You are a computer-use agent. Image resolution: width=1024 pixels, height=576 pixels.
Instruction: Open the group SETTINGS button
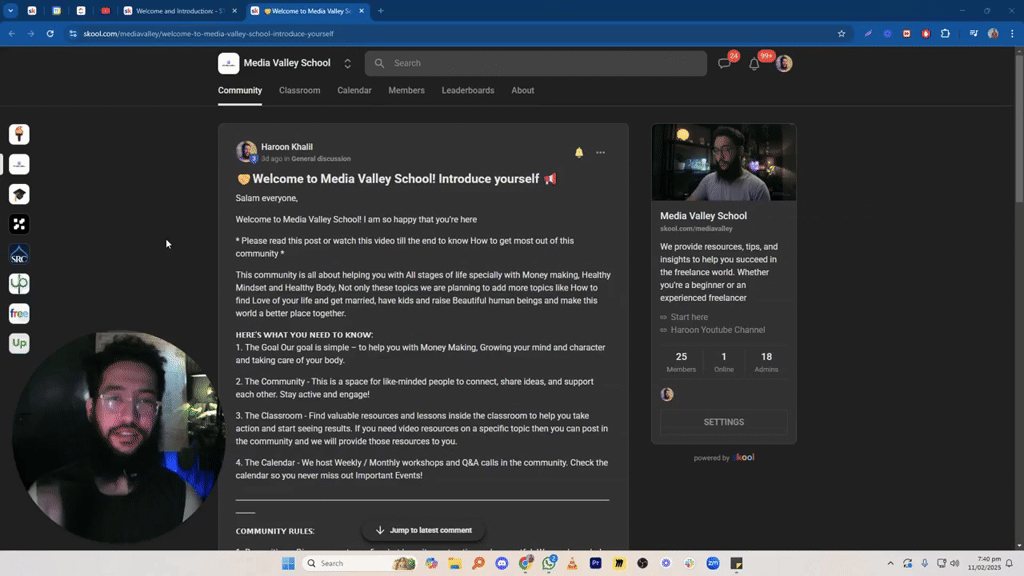pyautogui.click(x=724, y=422)
